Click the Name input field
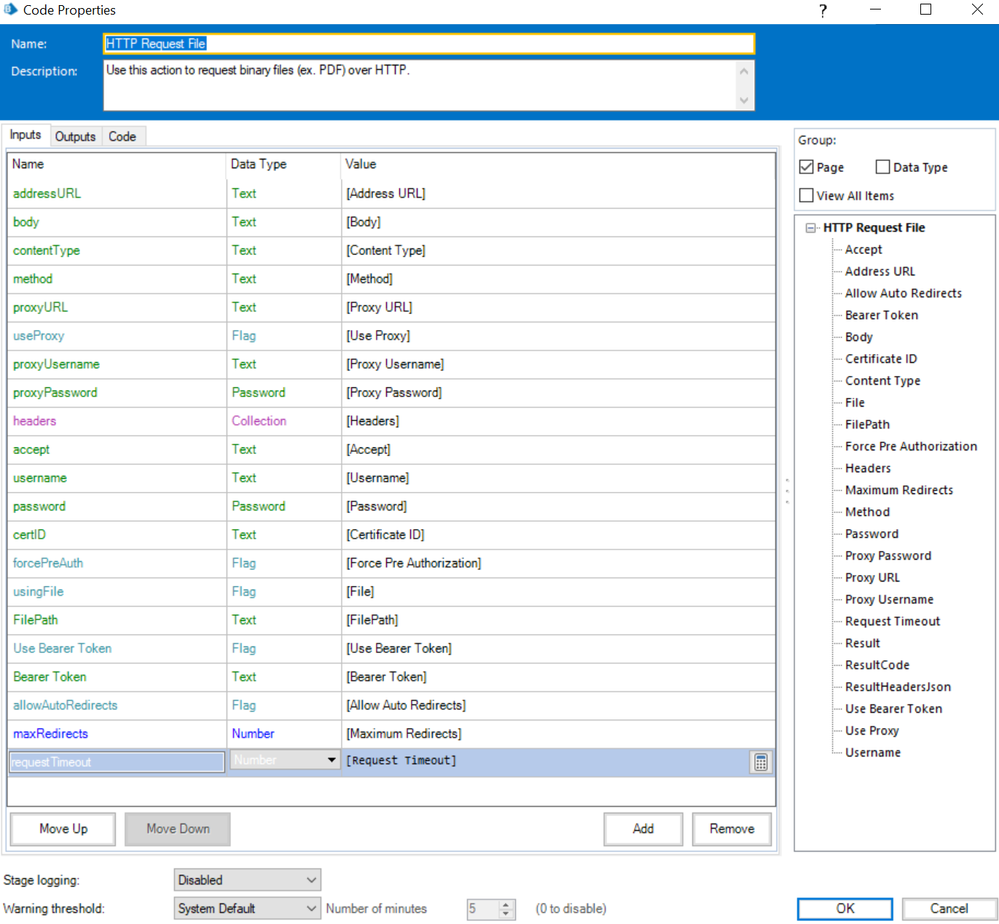 429,44
